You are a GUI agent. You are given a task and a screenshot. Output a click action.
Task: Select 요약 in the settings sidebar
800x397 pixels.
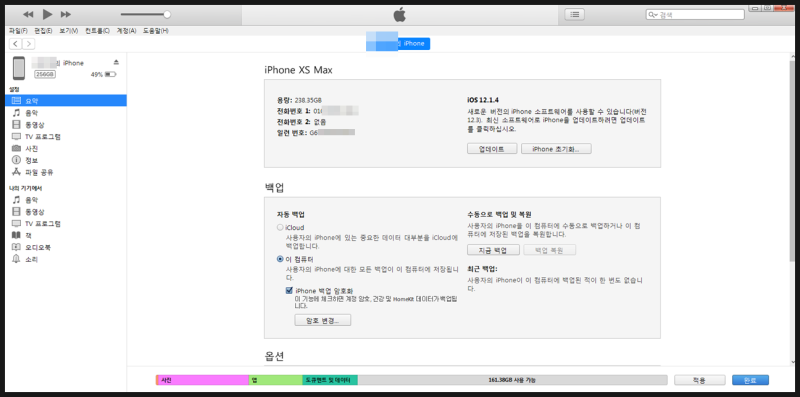(66, 101)
